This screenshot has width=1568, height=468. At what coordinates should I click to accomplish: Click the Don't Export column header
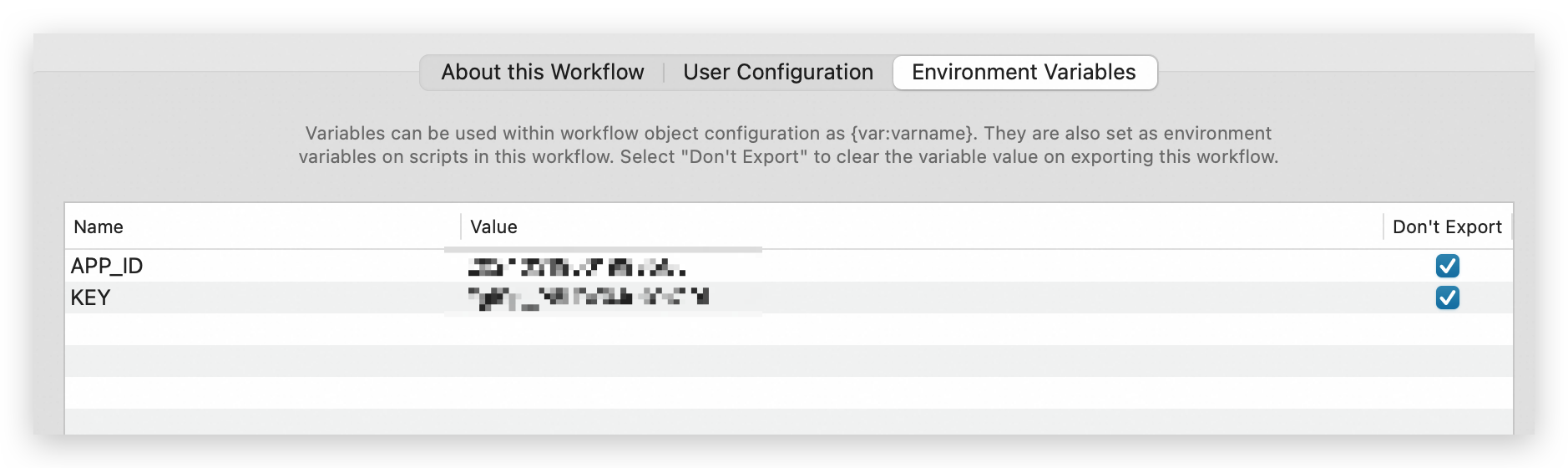[1447, 226]
